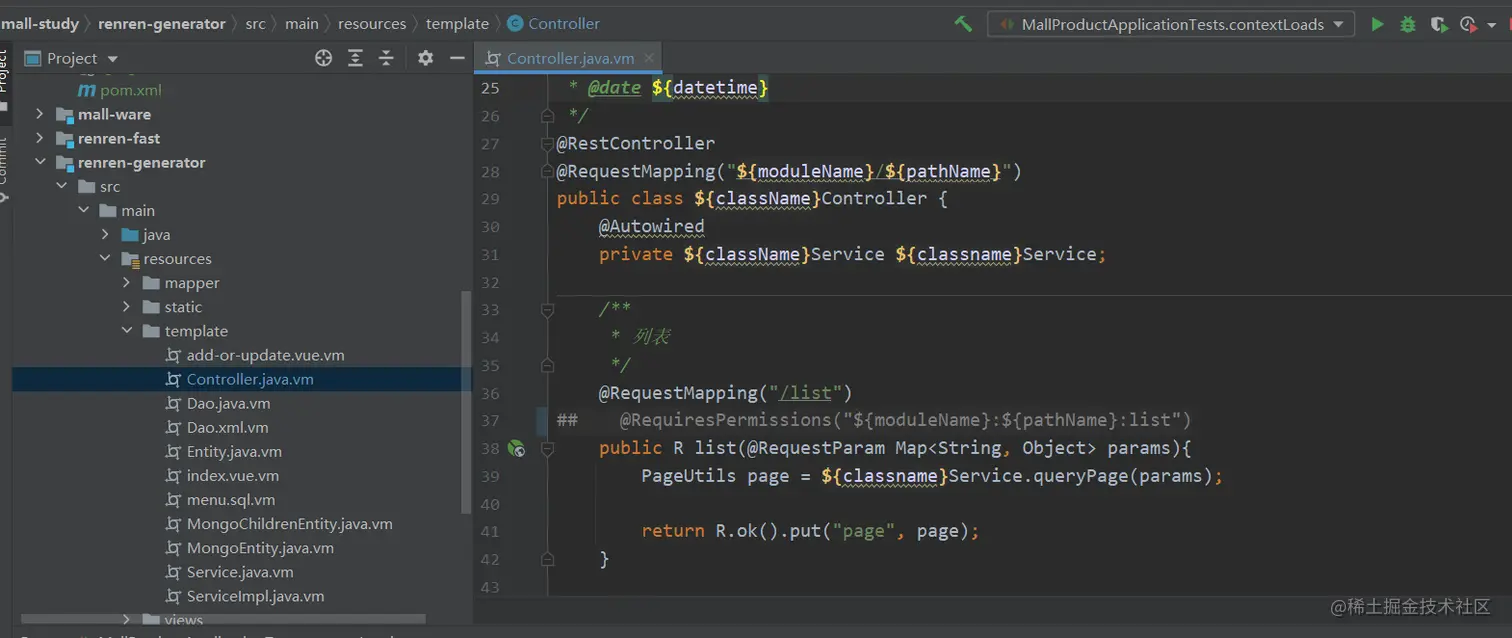Viewport: 1512px width, 638px height.
Task: Run with Coverage shield icon
Action: coord(1438,24)
